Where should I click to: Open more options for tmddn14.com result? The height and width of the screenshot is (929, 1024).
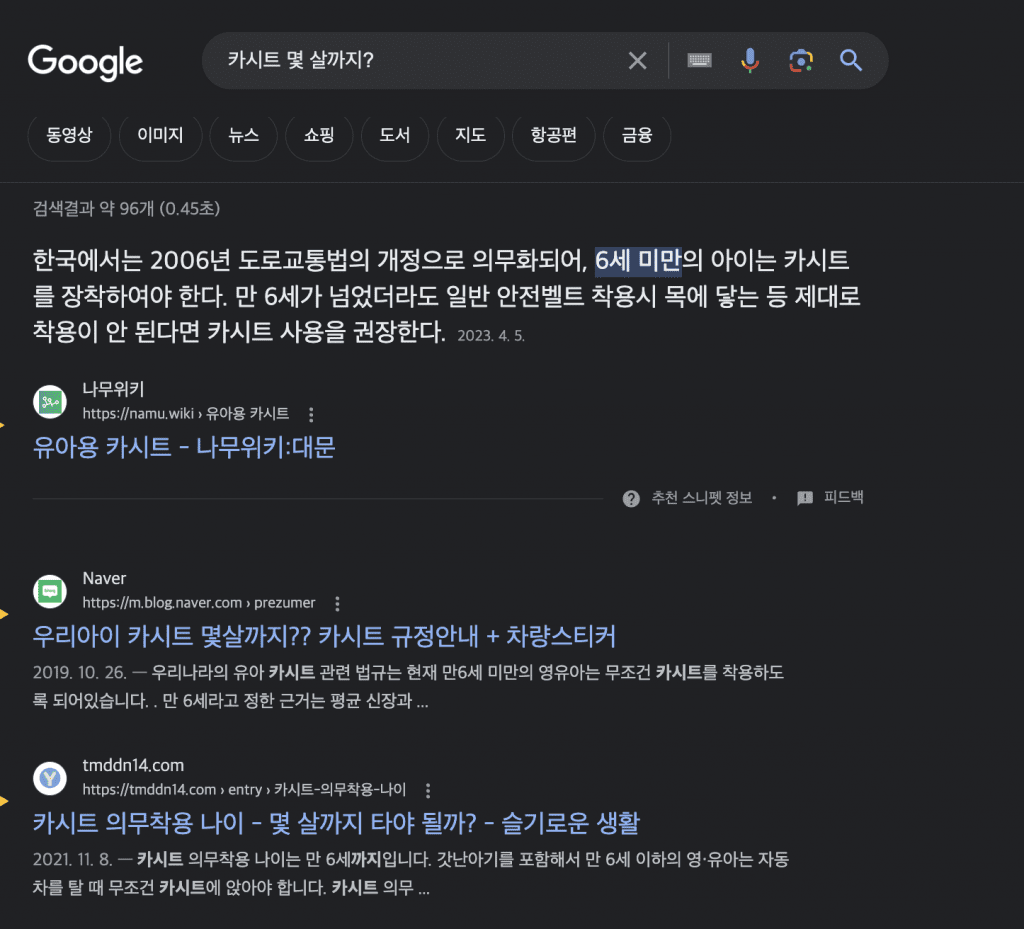coord(428,790)
